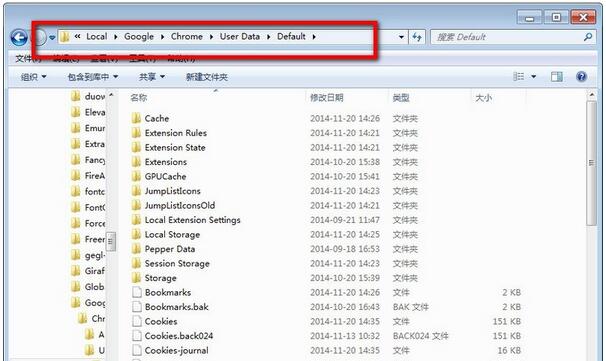Click the BAK 文件 type cell
Image resolution: width=606 pixels, height=361 pixels.
[410, 307]
